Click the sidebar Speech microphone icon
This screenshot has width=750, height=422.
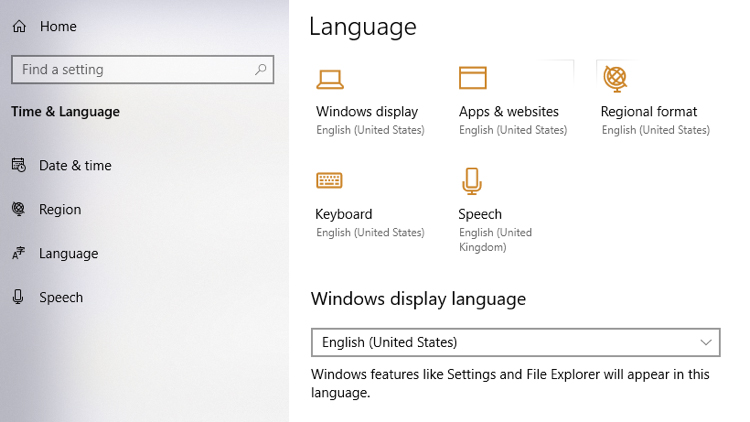(18, 297)
